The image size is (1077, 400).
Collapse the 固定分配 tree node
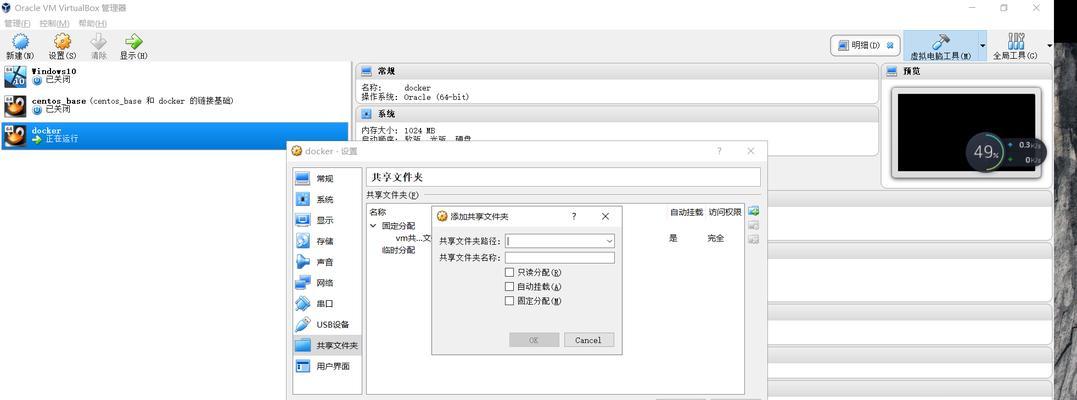[373, 225]
